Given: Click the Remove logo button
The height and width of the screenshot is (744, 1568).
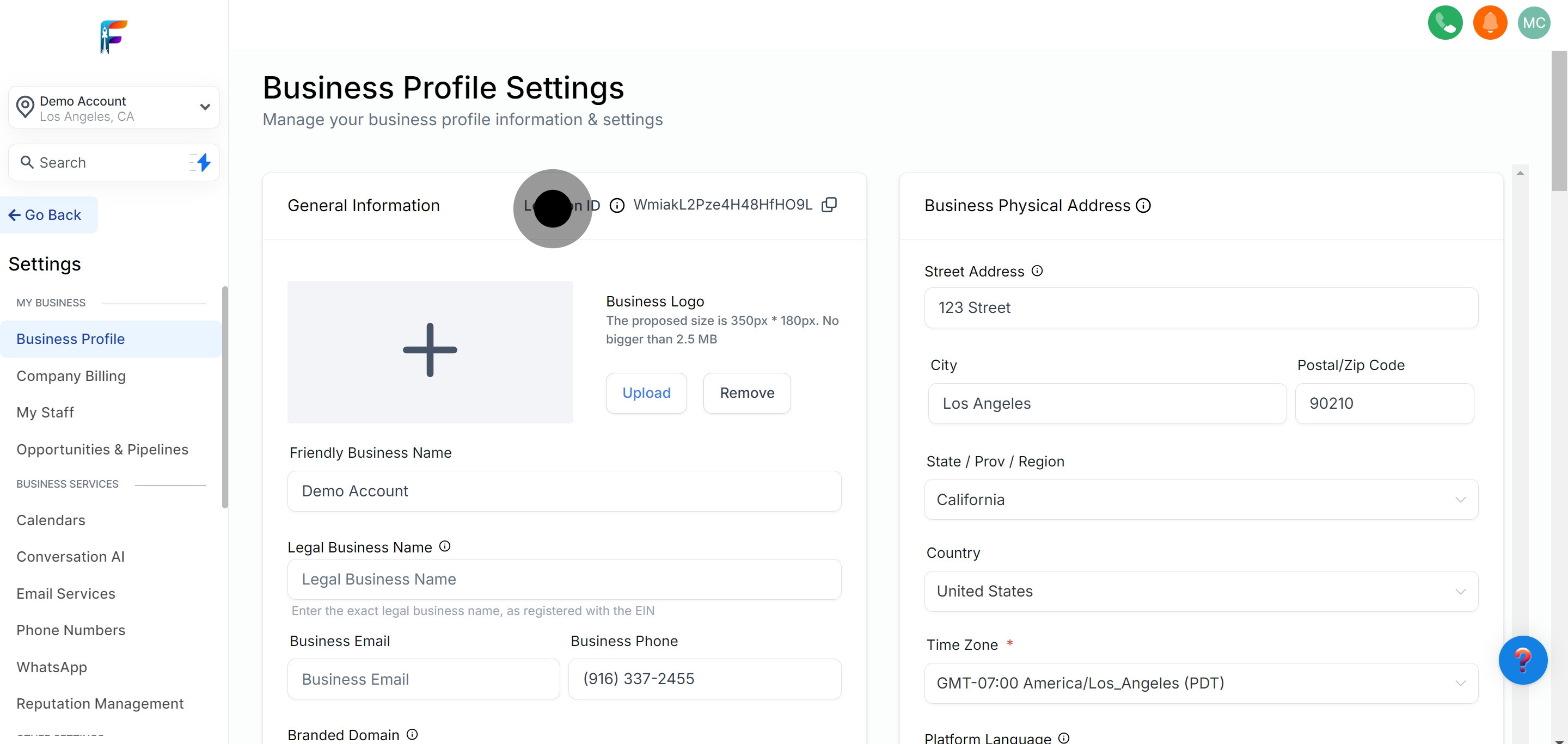Looking at the screenshot, I should coord(747,393).
